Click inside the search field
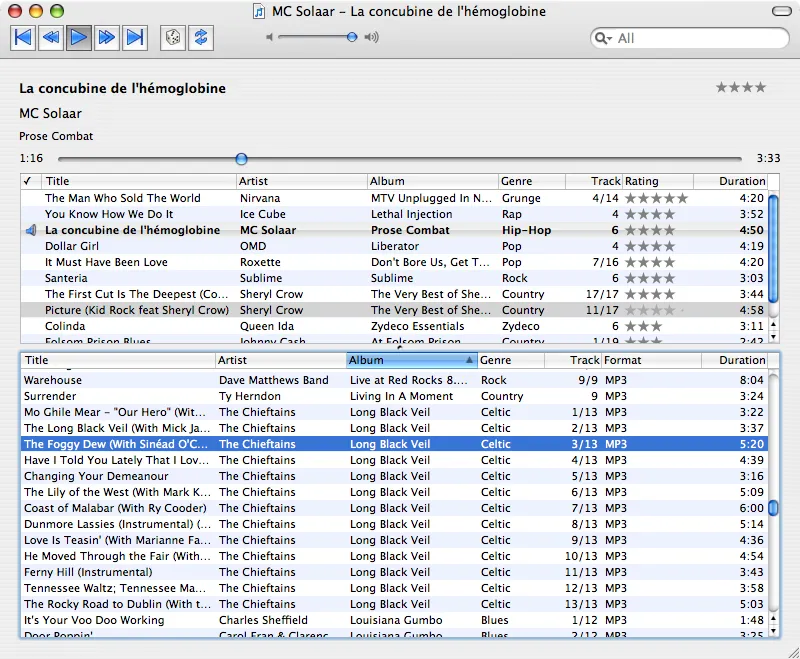Image resolution: width=800 pixels, height=659 pixels. tap(690, 38)
